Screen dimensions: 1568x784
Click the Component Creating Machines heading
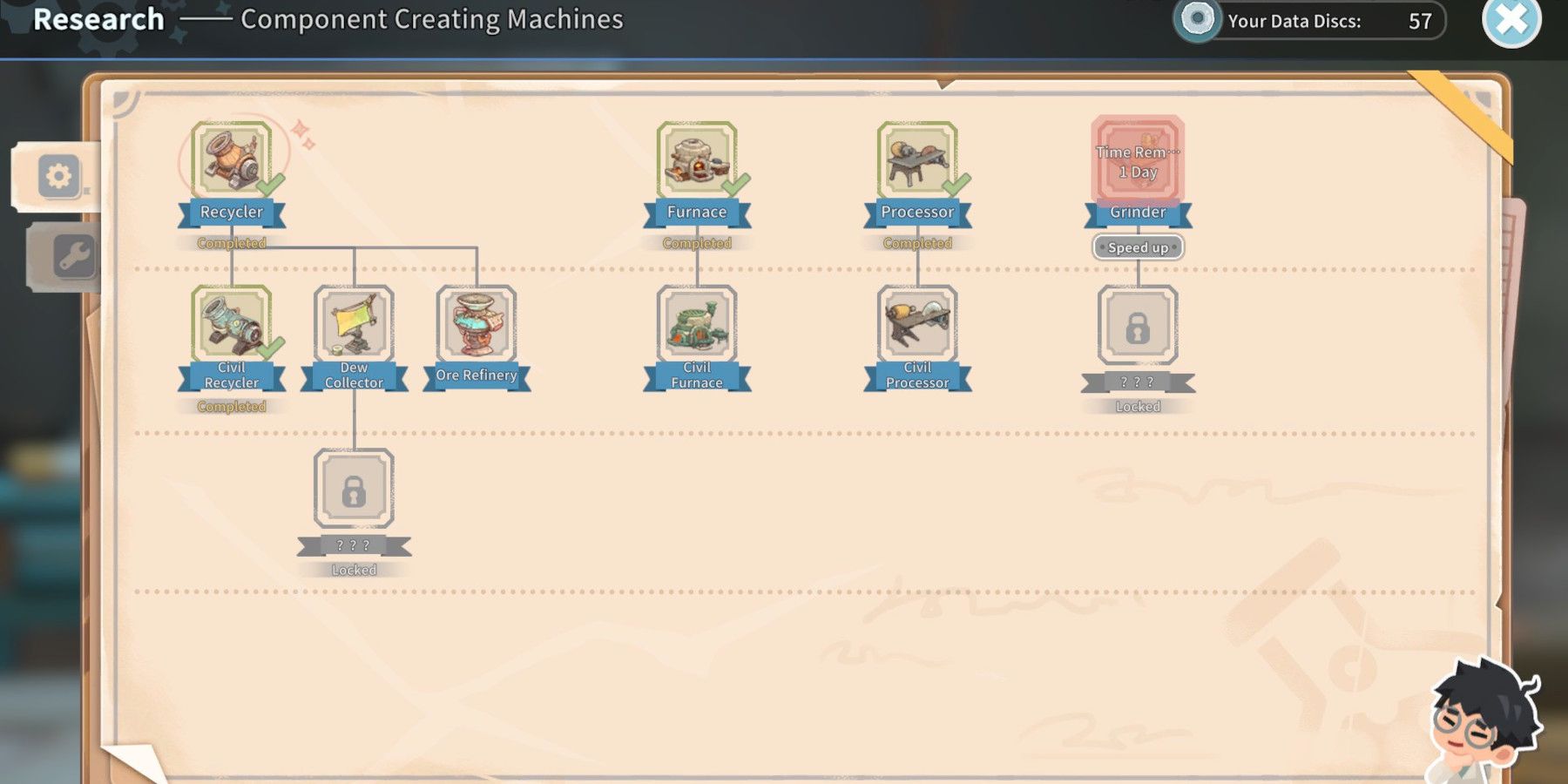[x=432, y=19]
